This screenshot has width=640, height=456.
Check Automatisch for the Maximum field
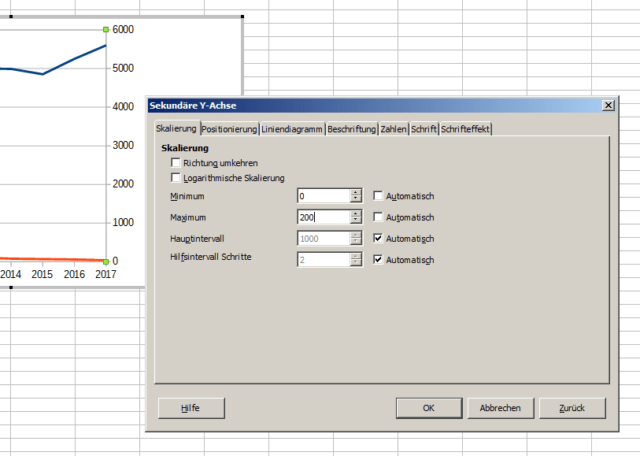(x=379, y=217)
